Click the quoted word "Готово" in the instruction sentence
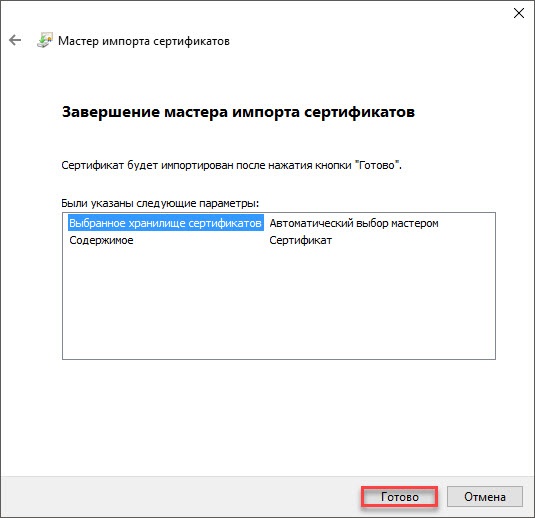 (377, 165)
